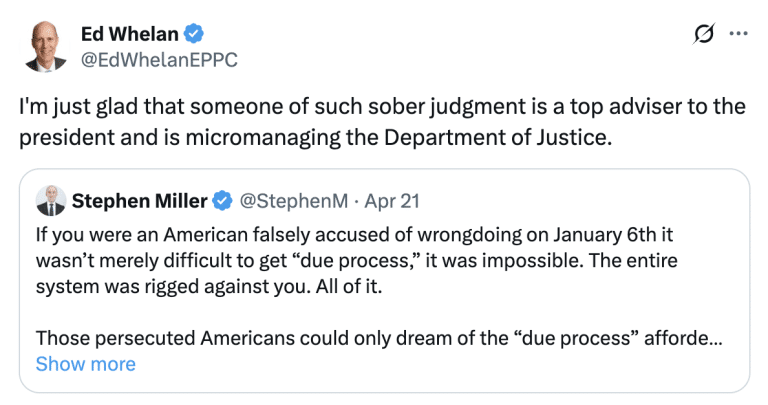Screen dimensions: 768x405
Task: Open the three-dot More options menu
Action: click(x=739, y=34)
